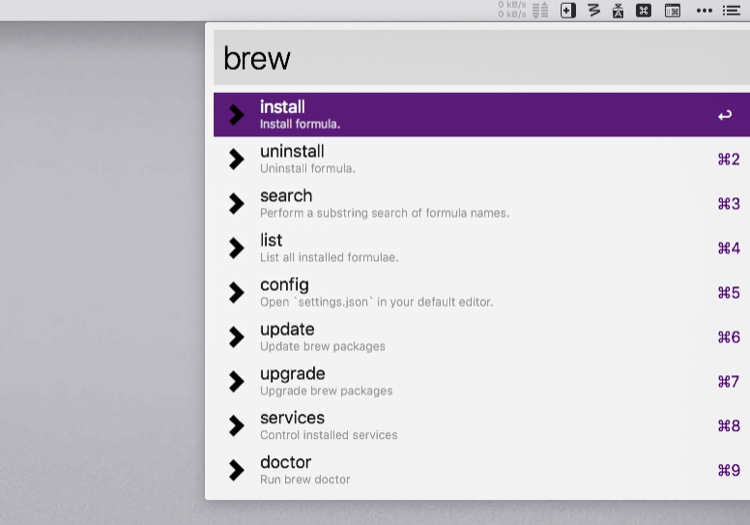Click the ⌘7 shortcut label
Screen dimensions: 750x525
click(729, 382)
